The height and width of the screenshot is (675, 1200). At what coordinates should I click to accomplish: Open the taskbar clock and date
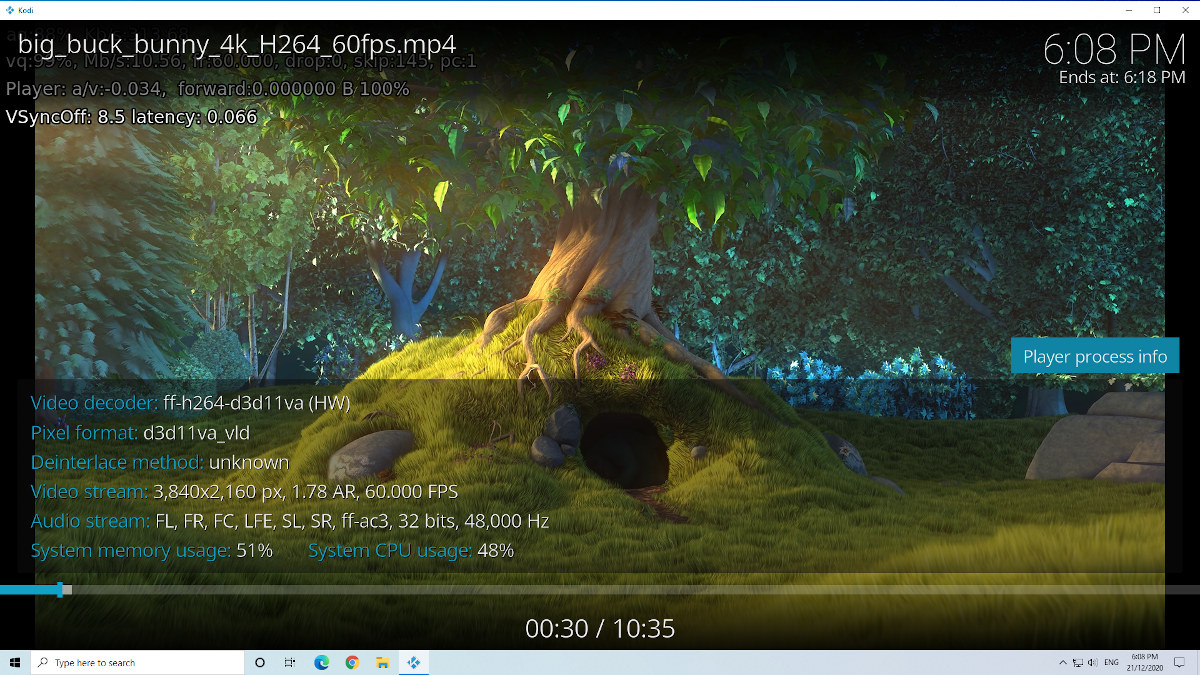point(1145,662)
